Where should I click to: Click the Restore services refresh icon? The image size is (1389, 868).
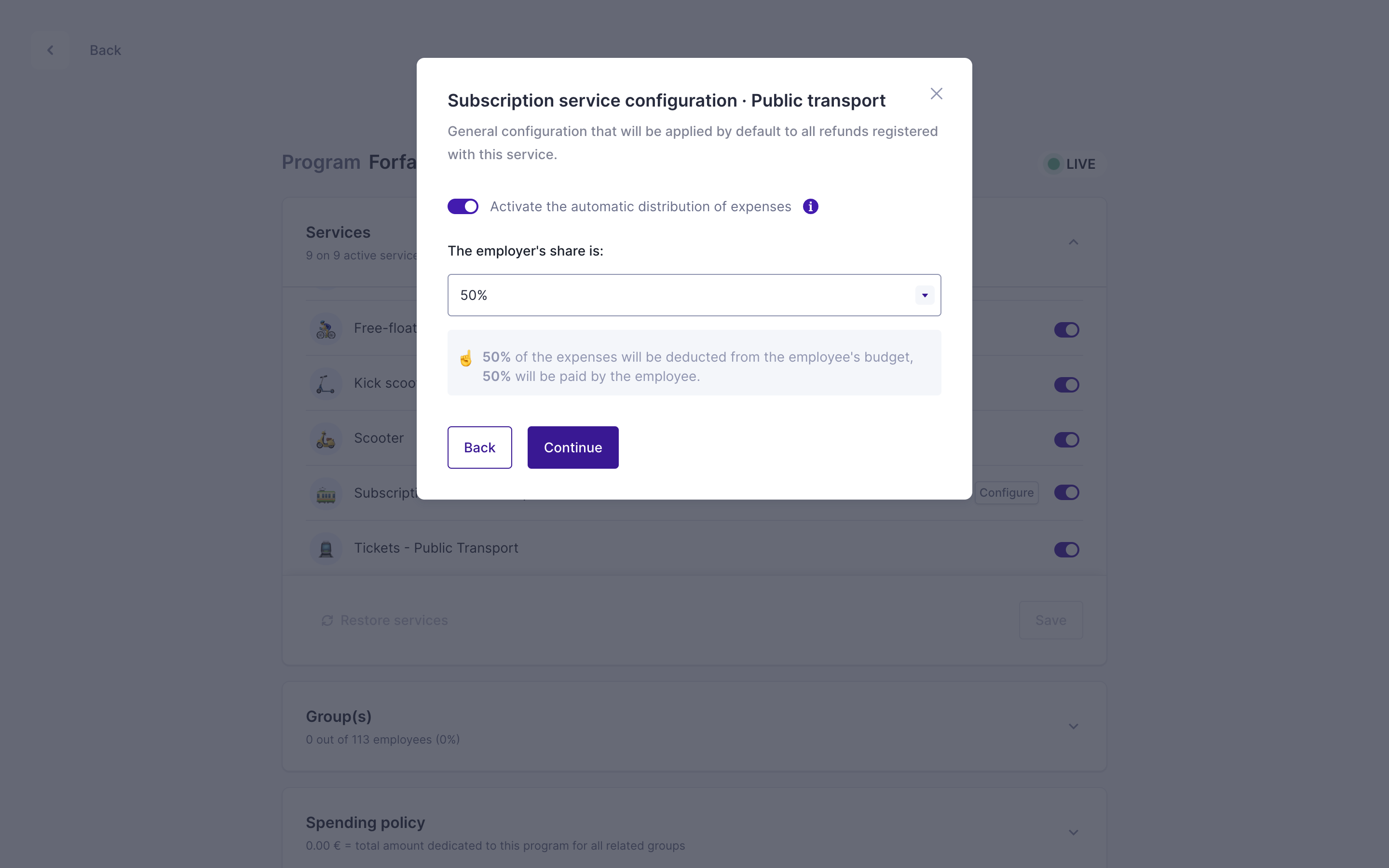click(x=327, y=621)
